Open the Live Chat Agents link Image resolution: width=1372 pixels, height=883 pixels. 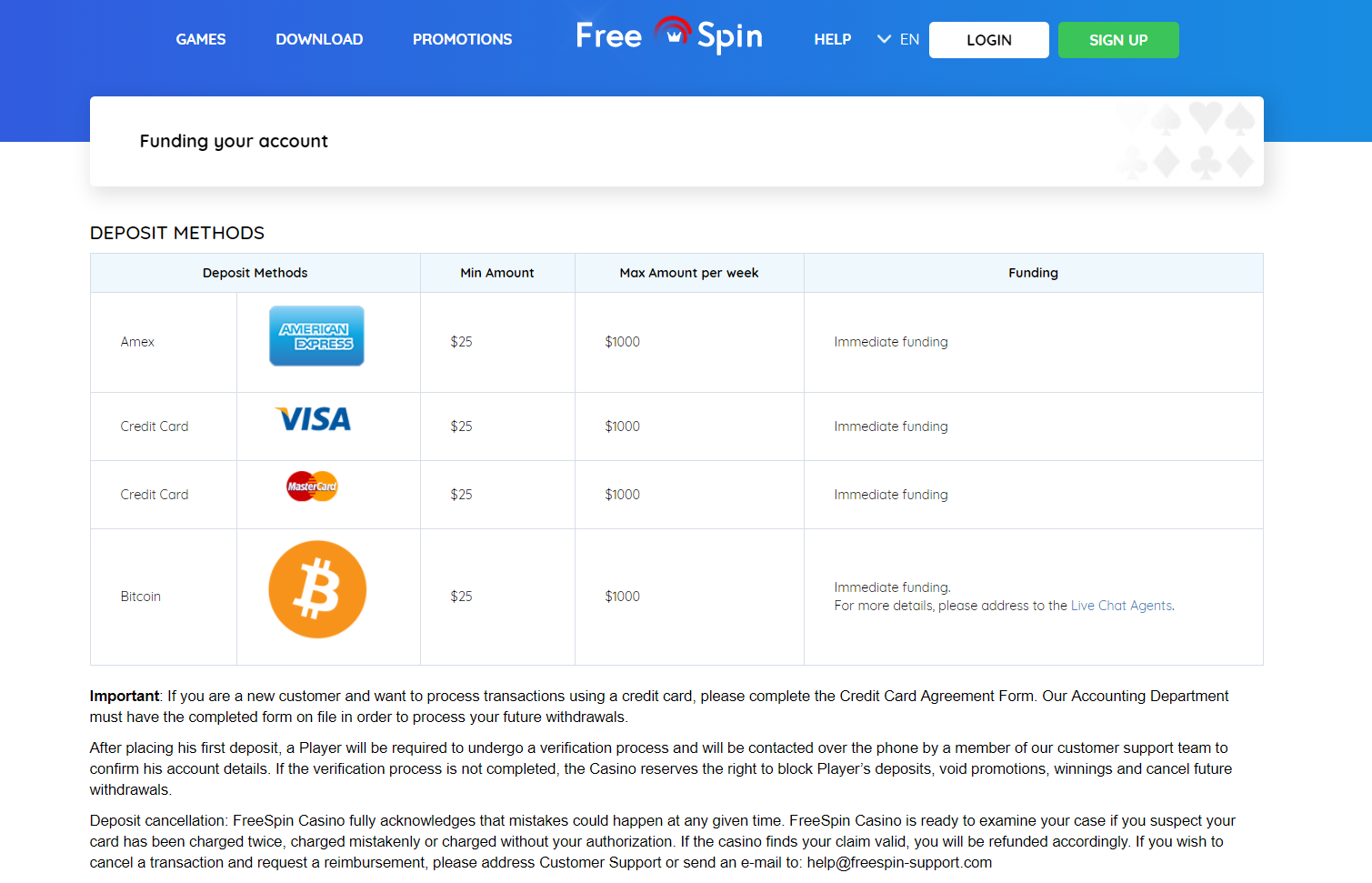point(1121,606)
